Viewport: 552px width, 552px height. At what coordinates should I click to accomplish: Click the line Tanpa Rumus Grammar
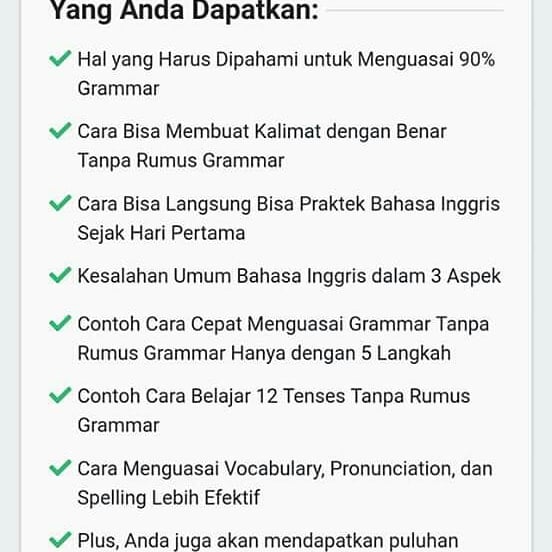(x=181, y=161)
